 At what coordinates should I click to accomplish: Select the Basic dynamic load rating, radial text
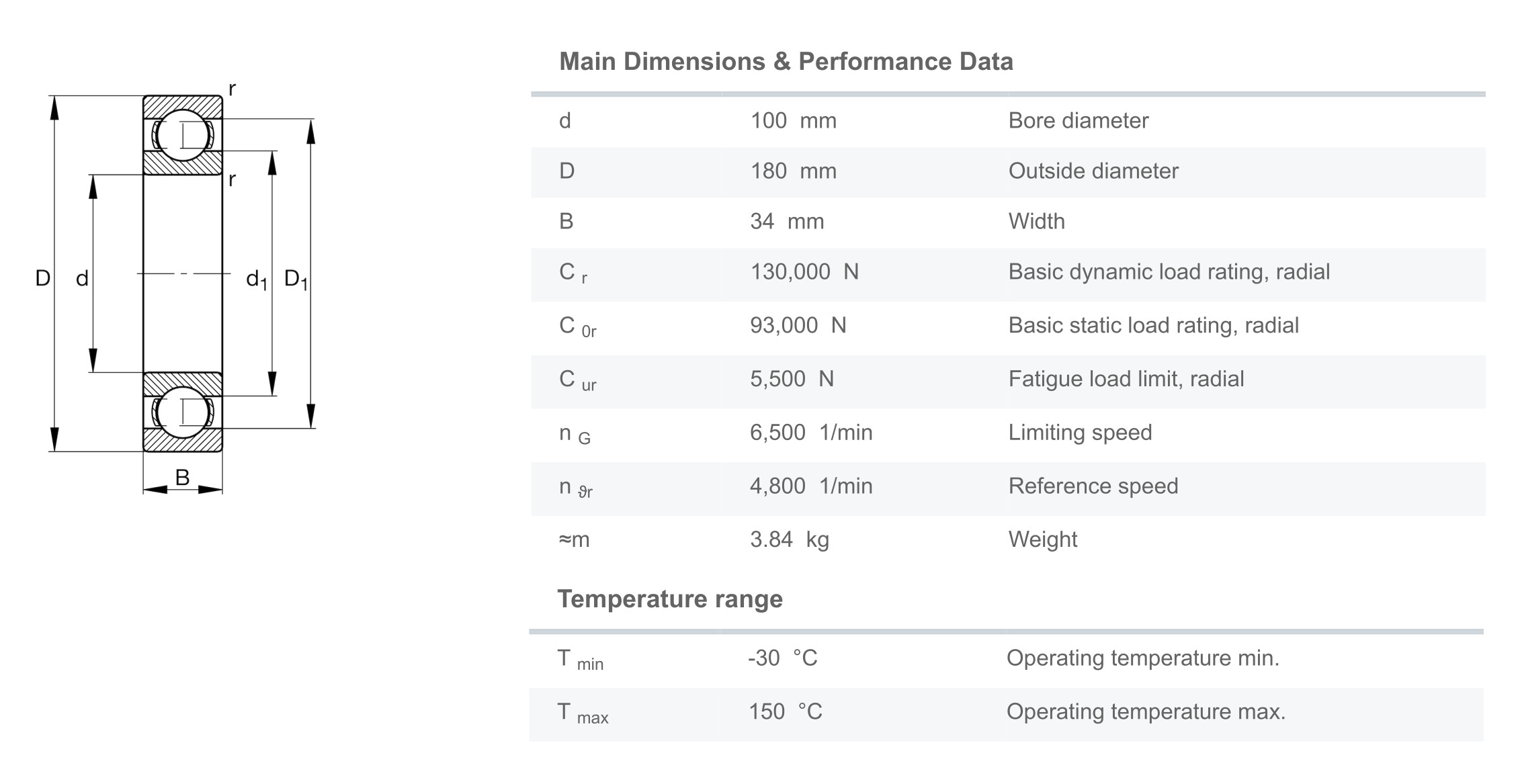[1169, 272]
